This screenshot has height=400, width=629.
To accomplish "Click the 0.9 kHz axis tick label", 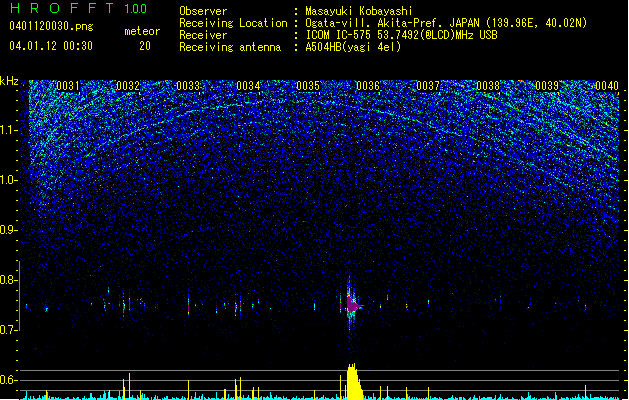I will coord(8,230).
